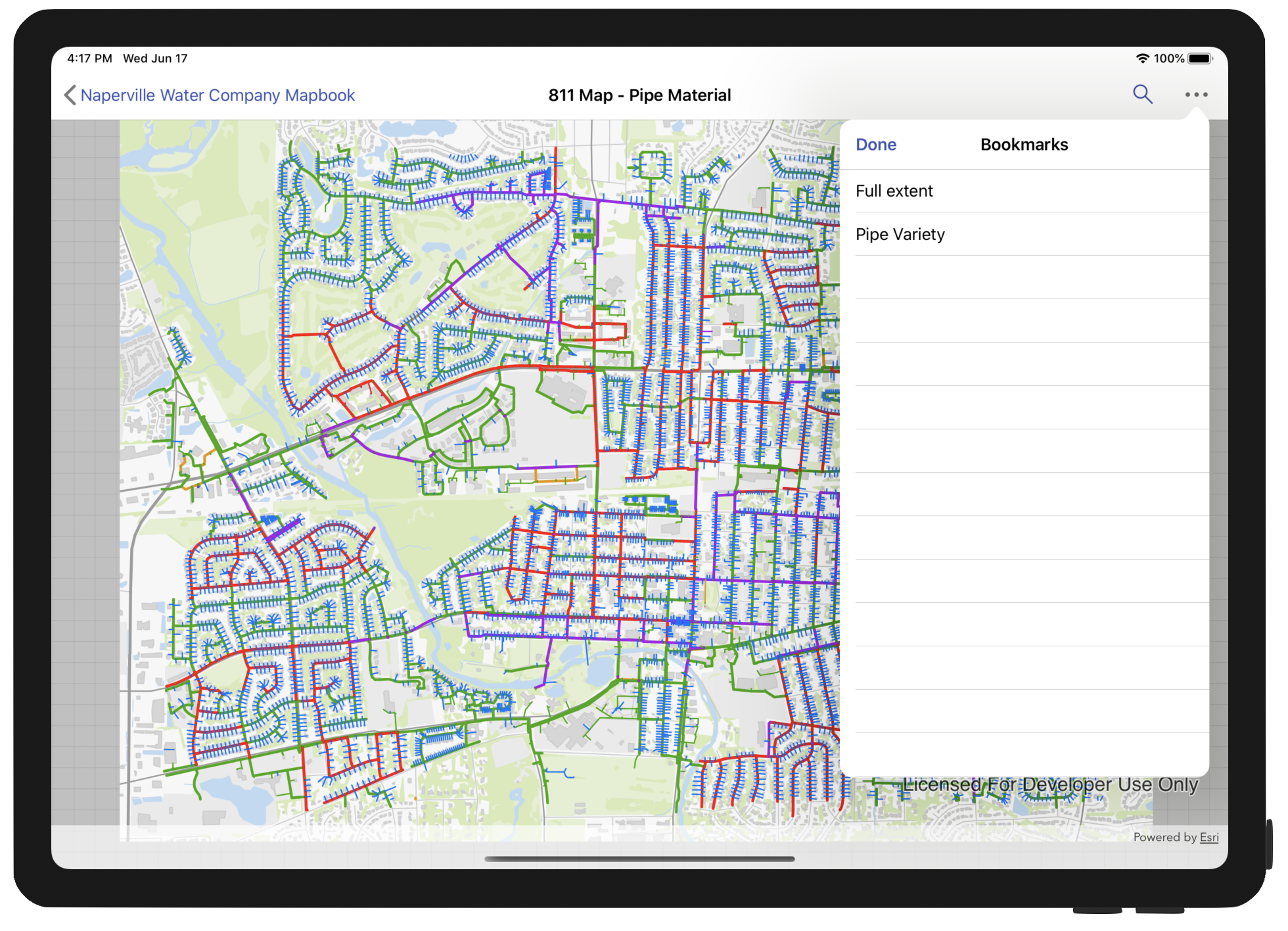
Task: Select the Full extent bookmark
Action: pos(1024,191)
